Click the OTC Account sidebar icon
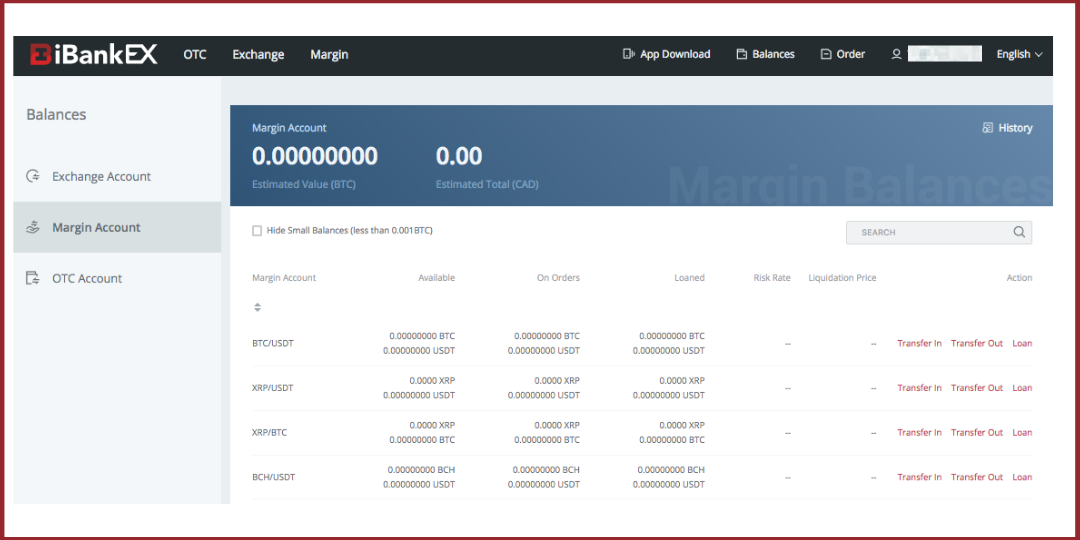 coord(32,278)
